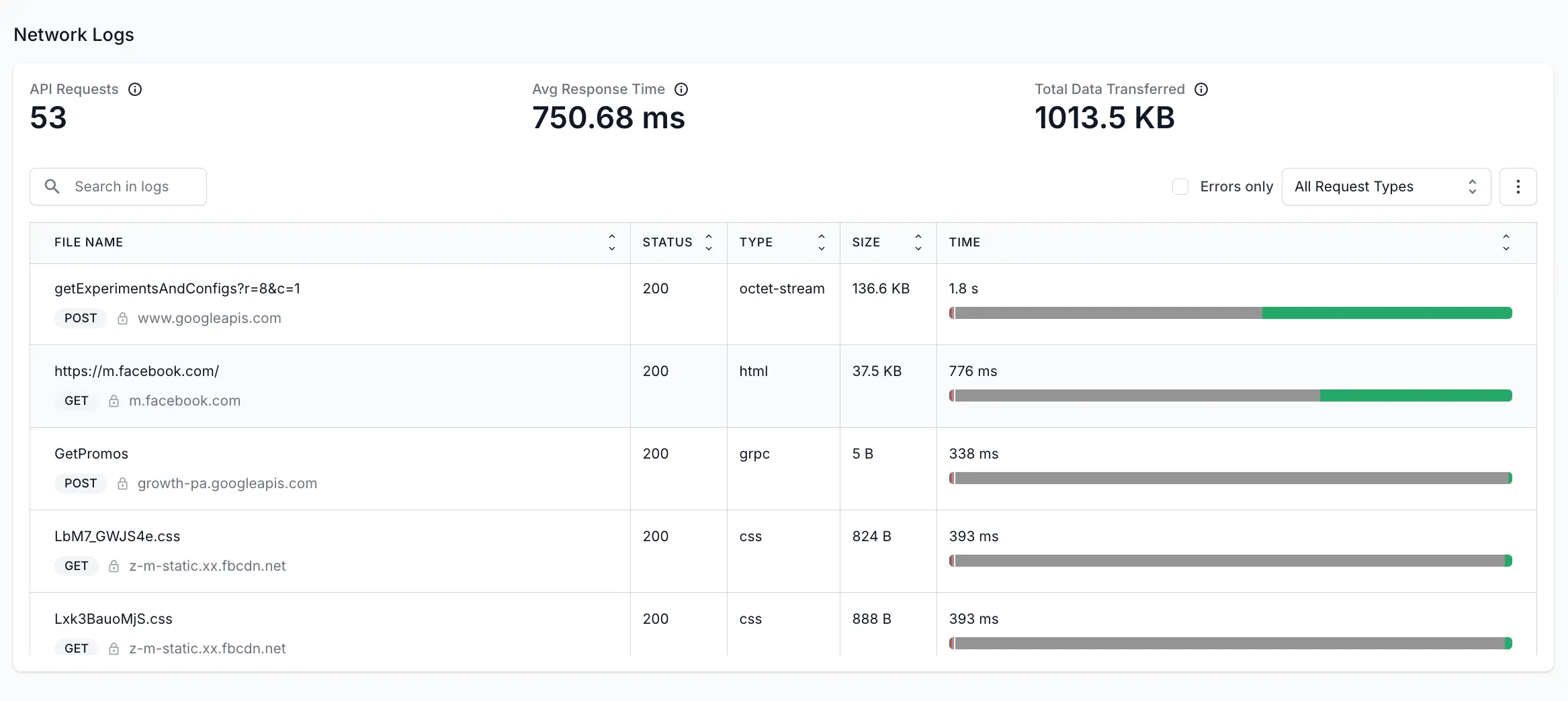Sort by the Size column header
This screenshot has height=701, width=1568.
pos(918,242)
